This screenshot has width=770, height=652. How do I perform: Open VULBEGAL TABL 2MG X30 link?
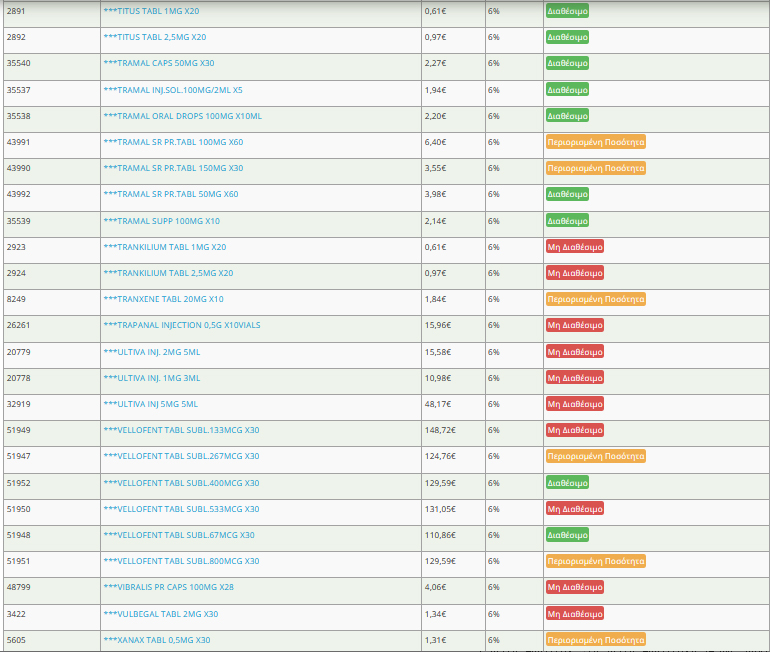[160, 614]
